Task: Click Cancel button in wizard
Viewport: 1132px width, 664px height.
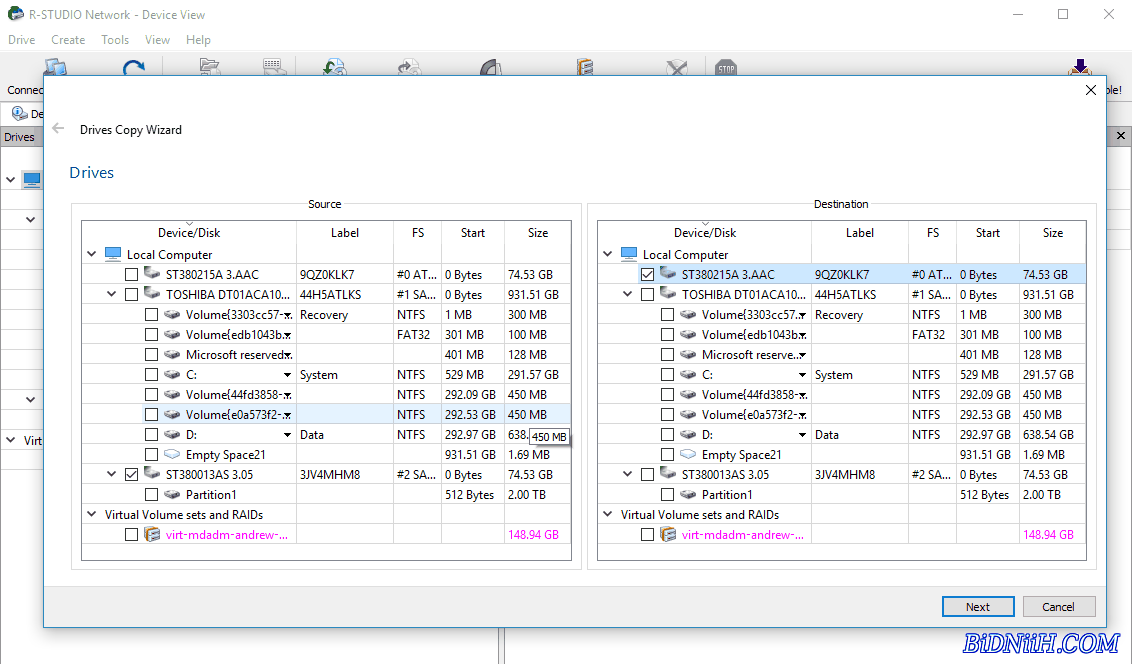Action: [x=1058, y=607]
